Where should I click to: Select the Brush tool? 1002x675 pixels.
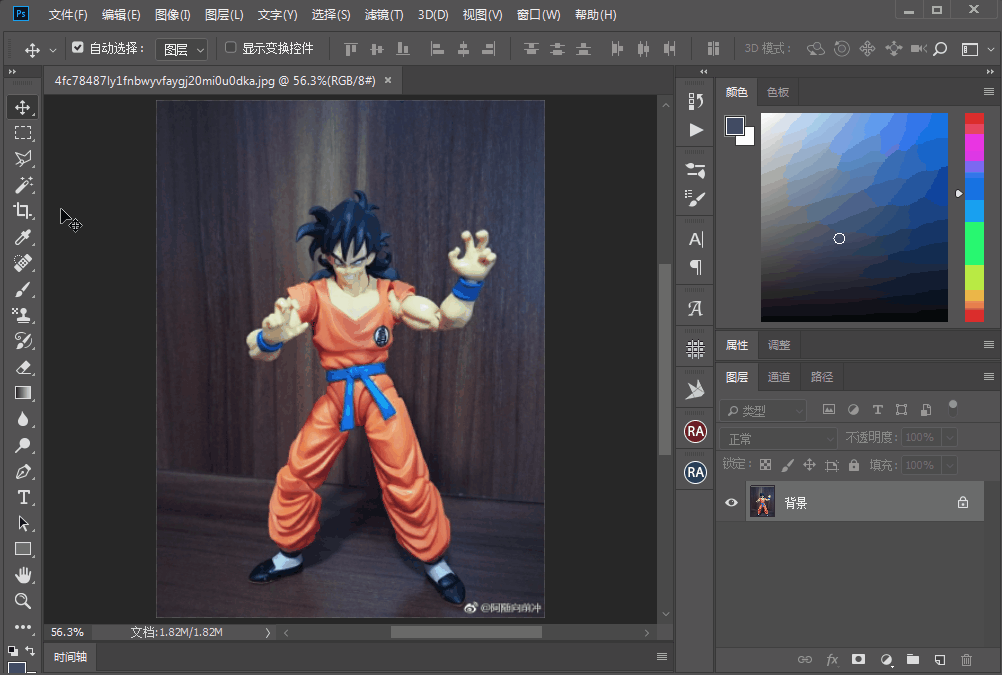(23, 290)
